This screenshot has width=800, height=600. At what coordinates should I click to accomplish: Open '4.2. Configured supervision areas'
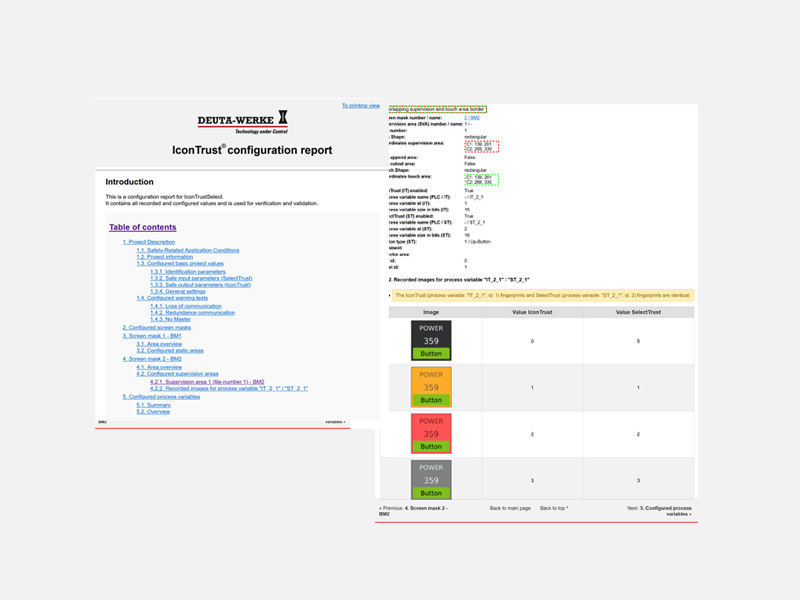pos(177,373)
